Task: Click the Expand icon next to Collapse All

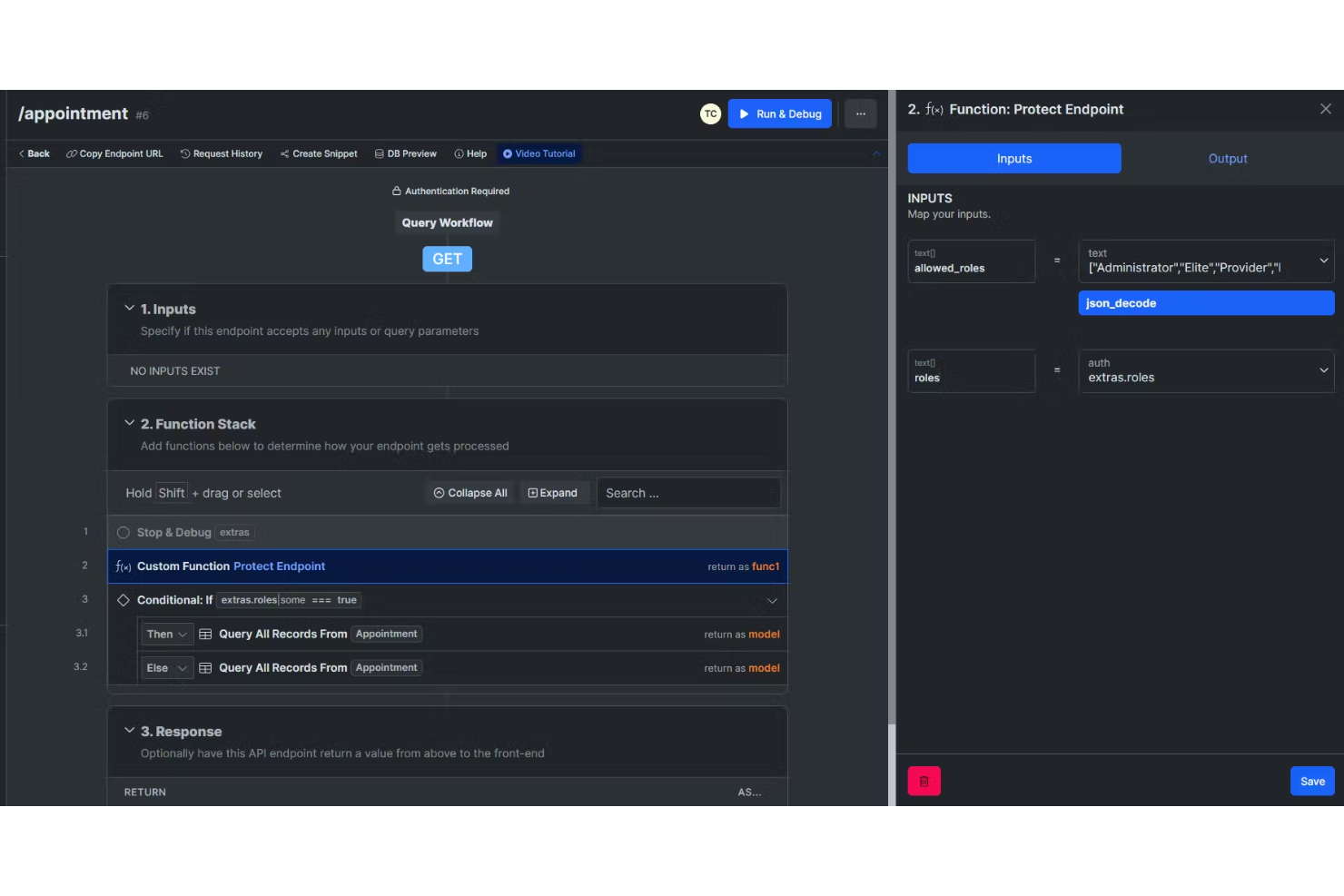Action: pyautogui.click(x=533, y=492)
